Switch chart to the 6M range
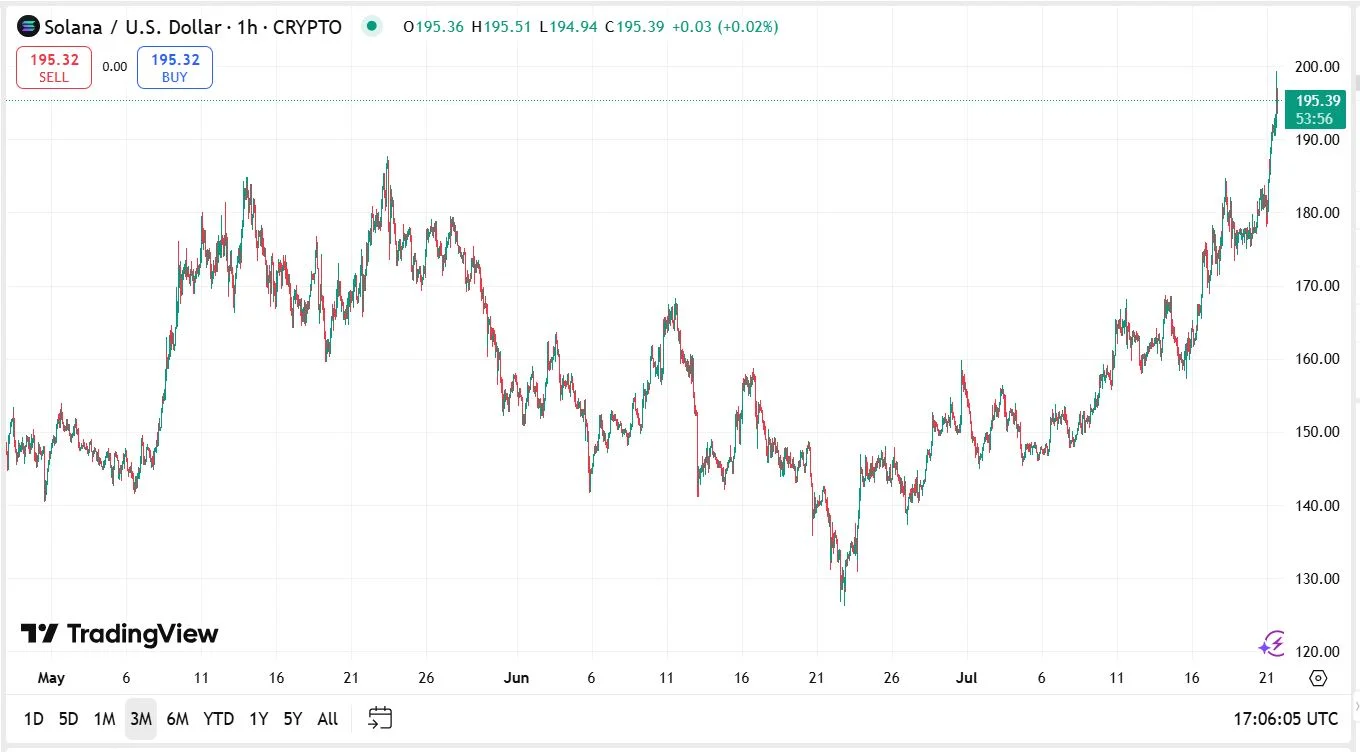 [x=177, y=719]
